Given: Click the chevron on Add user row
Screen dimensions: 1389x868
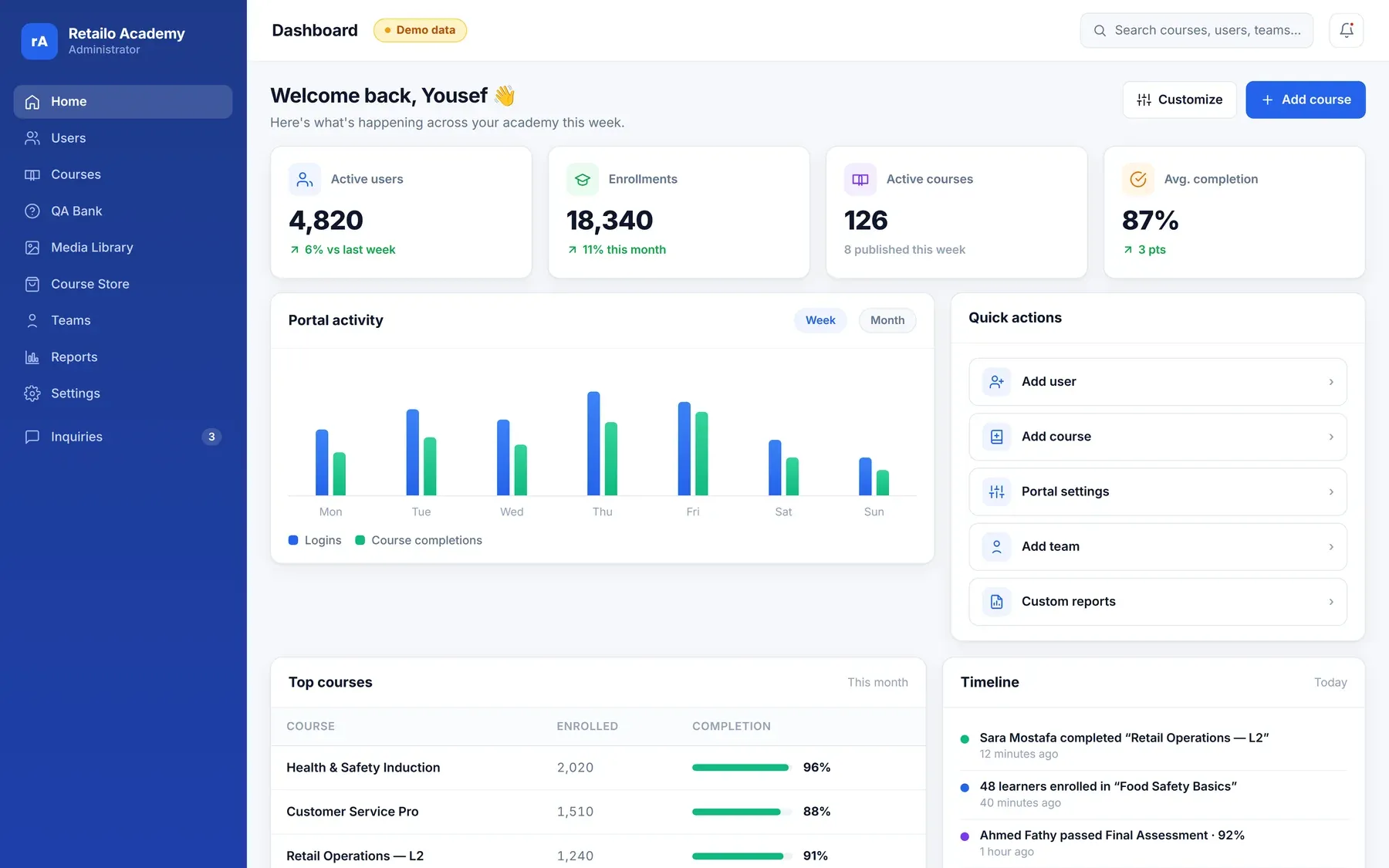Looking at the screenshot, I should click(1331, 382).
